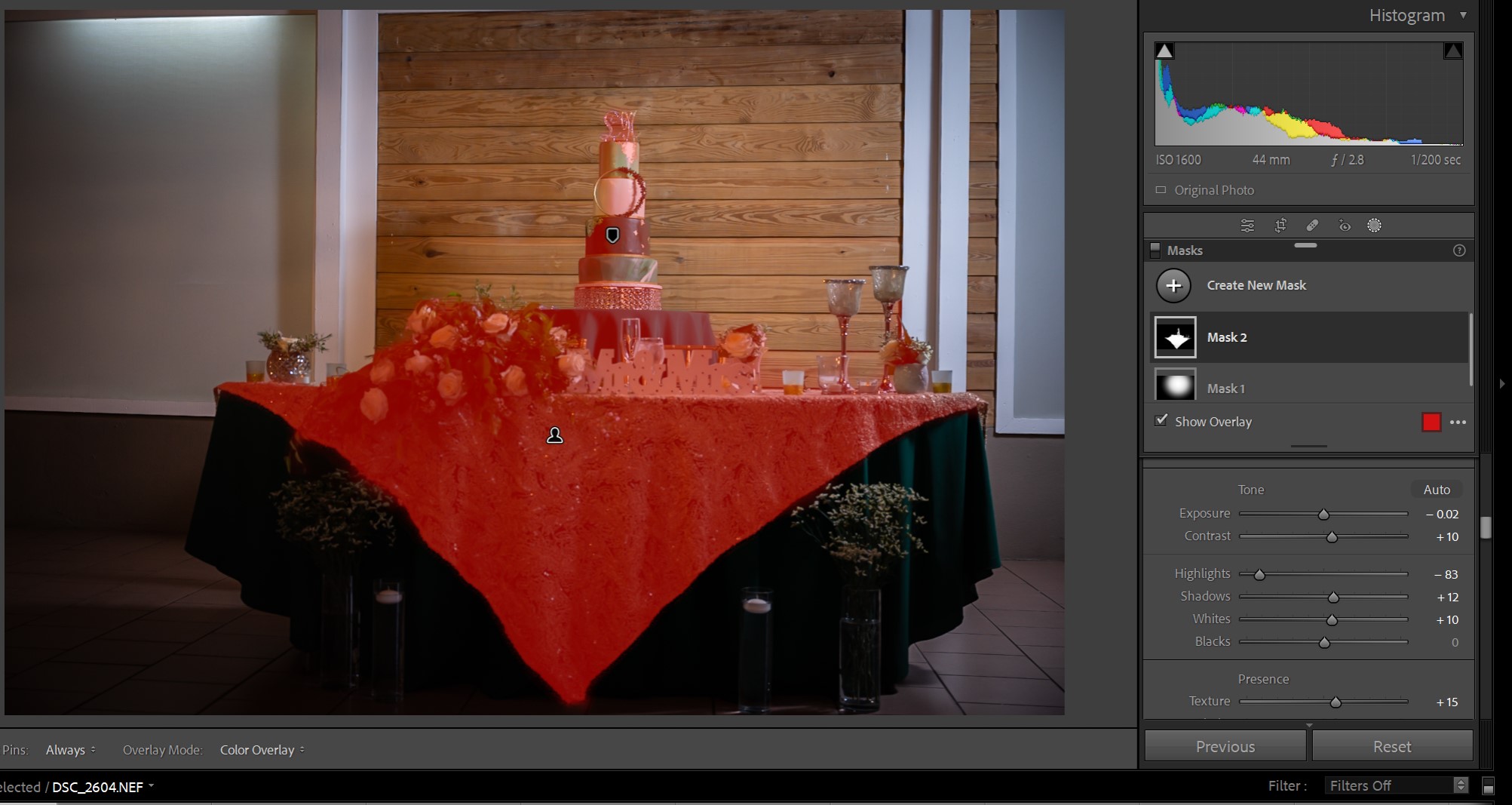Image resolution: width=1512 pixels, height=805 pixels.
Task: Click Create New Mask
Action: tap(1256, 285)
